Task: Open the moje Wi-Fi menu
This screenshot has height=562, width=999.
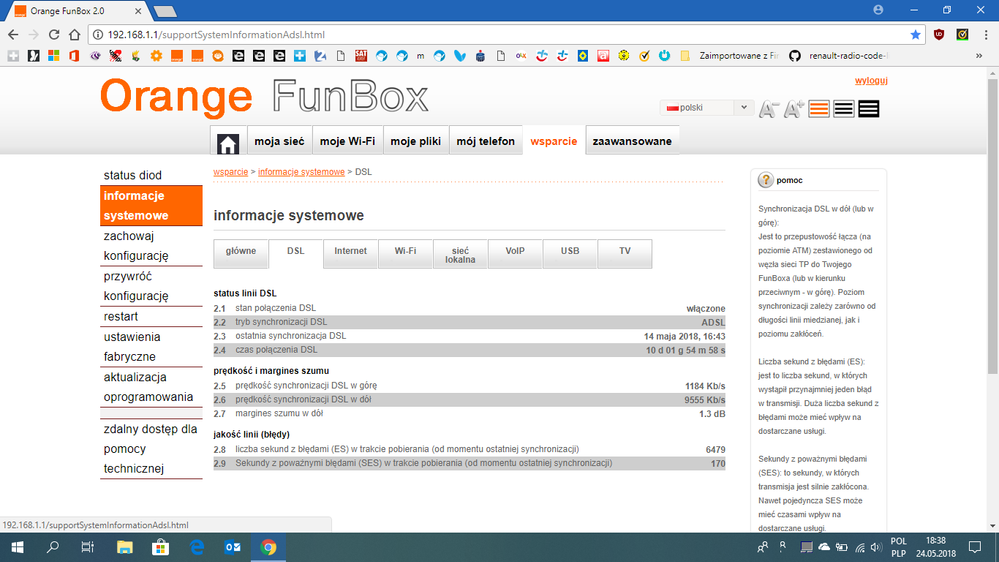Action: 347,142
